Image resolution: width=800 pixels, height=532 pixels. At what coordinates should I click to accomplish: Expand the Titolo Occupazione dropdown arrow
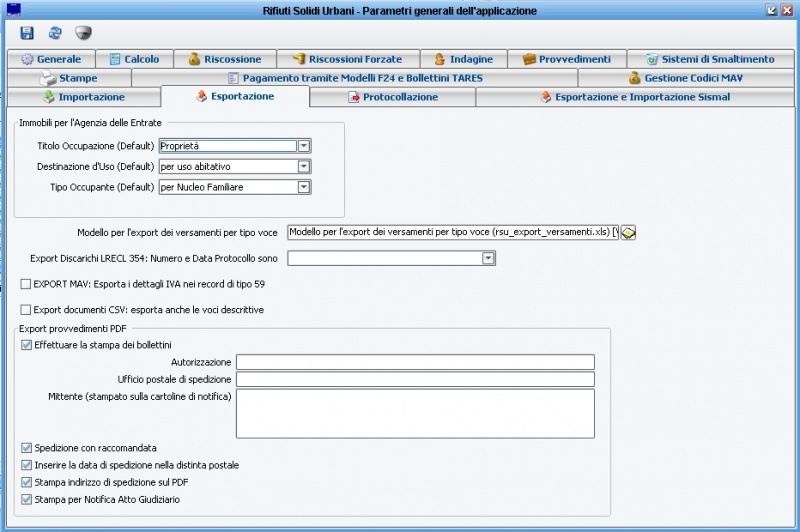click(304, 146)
